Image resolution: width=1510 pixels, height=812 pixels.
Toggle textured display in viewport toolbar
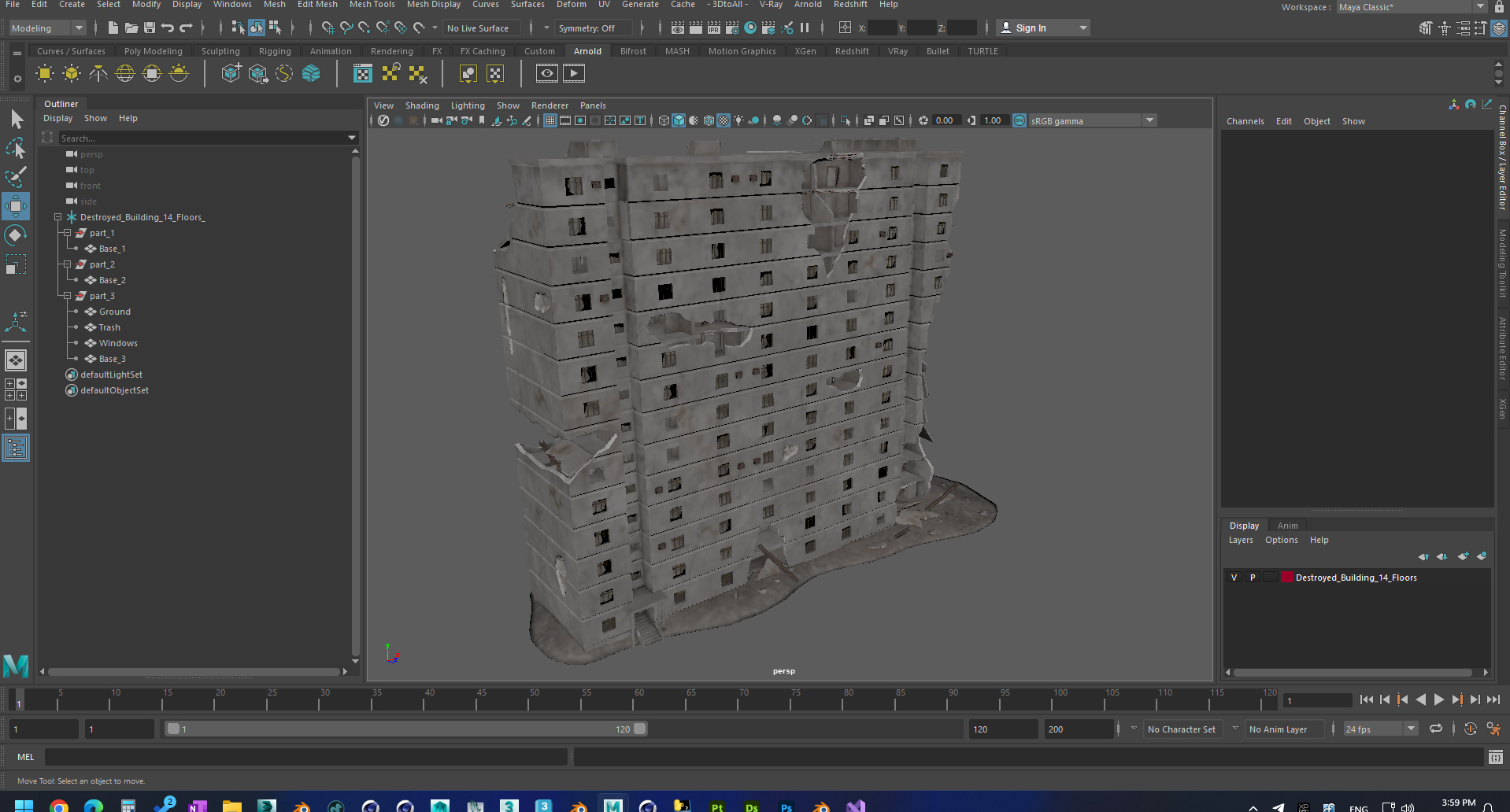click(724, 120)
